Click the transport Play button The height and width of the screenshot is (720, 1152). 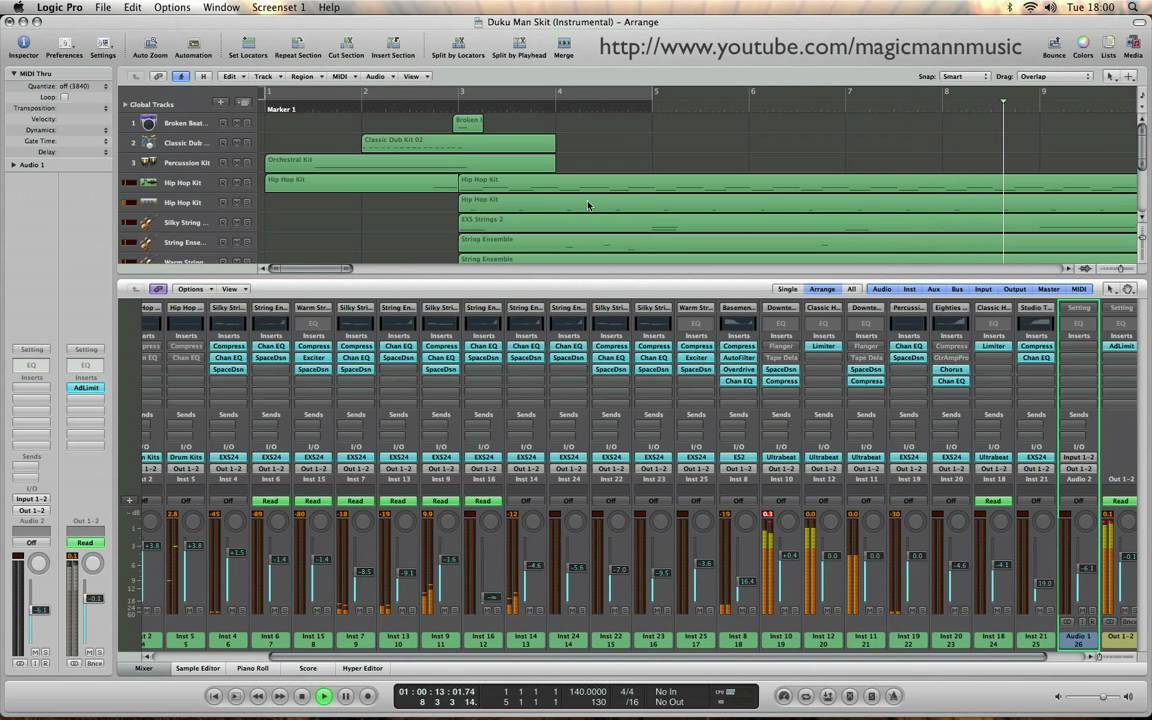click(323, 696)
